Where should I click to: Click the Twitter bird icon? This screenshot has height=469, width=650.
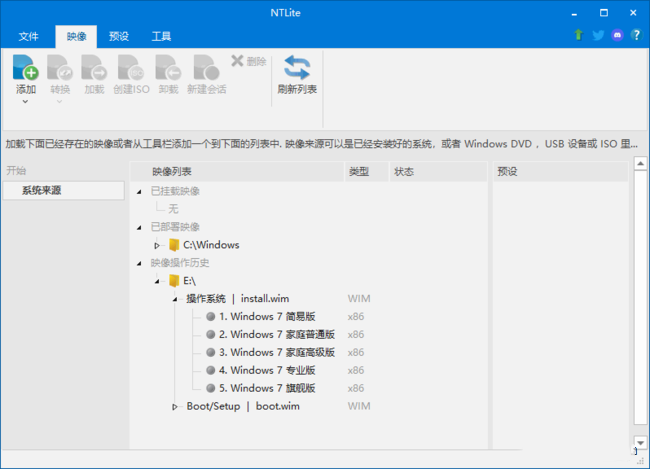pyautogui.click(x=598, y=36)
